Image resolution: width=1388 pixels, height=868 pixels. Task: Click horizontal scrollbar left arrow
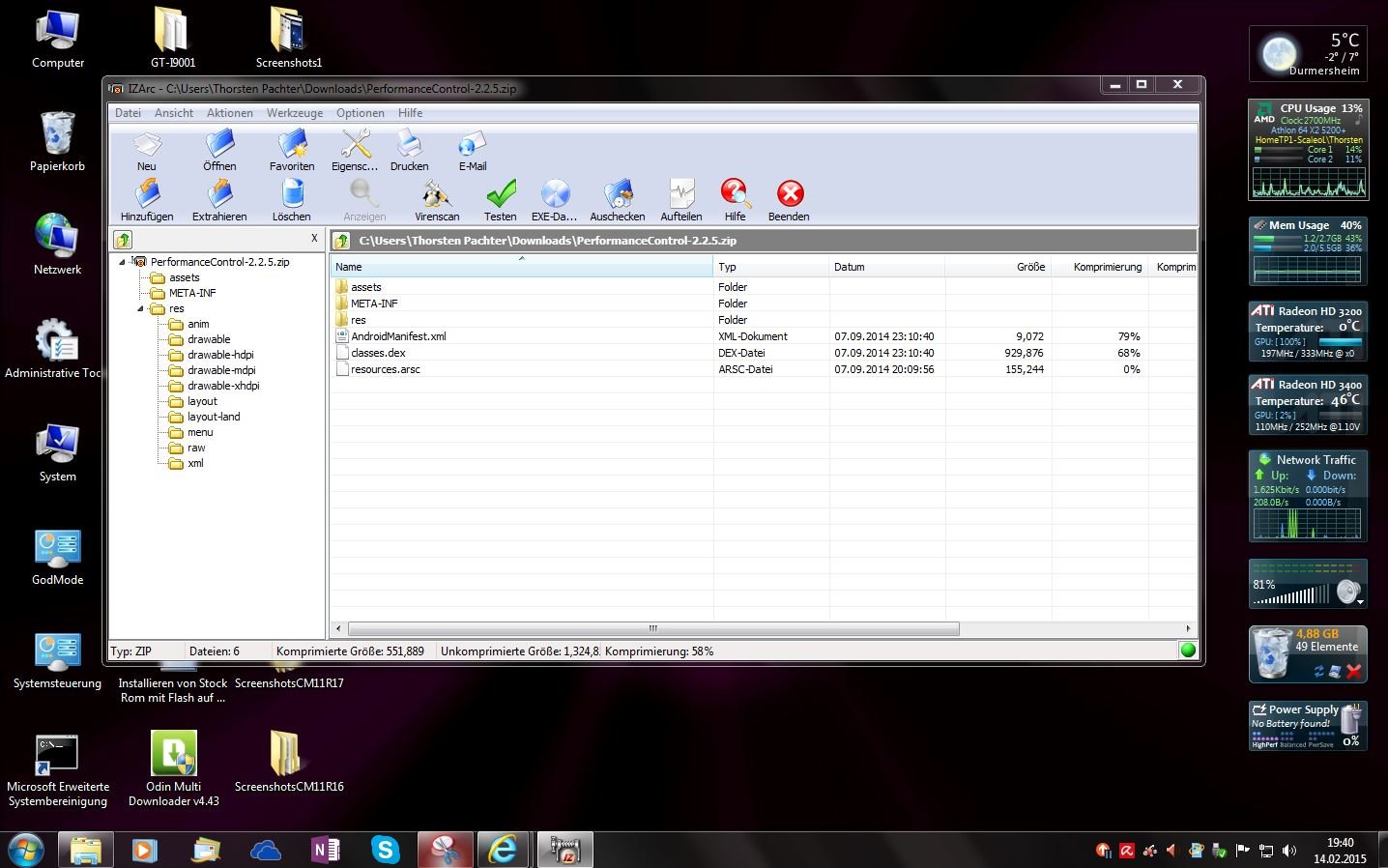338,628
